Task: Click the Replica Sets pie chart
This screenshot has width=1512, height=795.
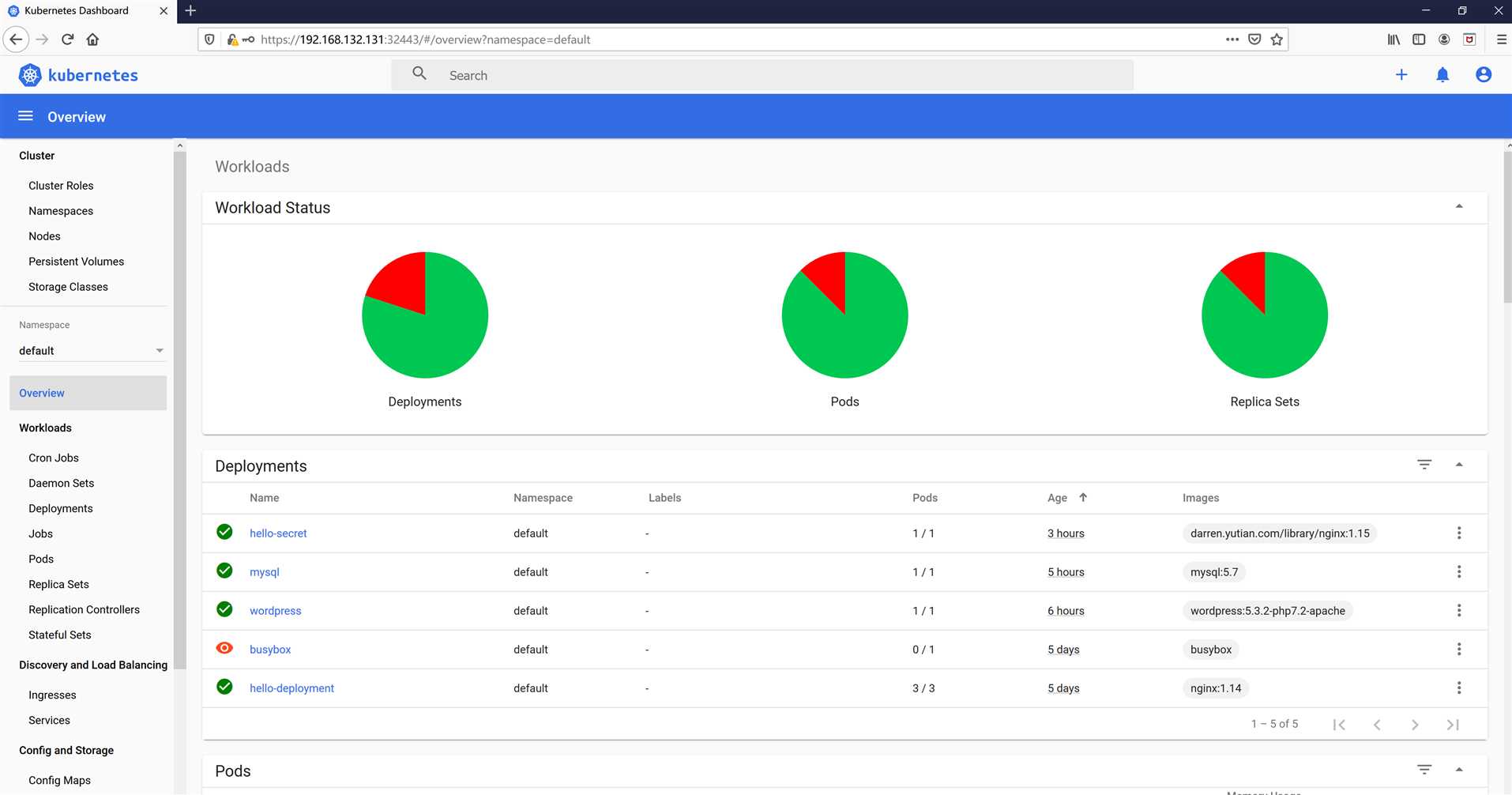Action: click(x=1265, y=315)
